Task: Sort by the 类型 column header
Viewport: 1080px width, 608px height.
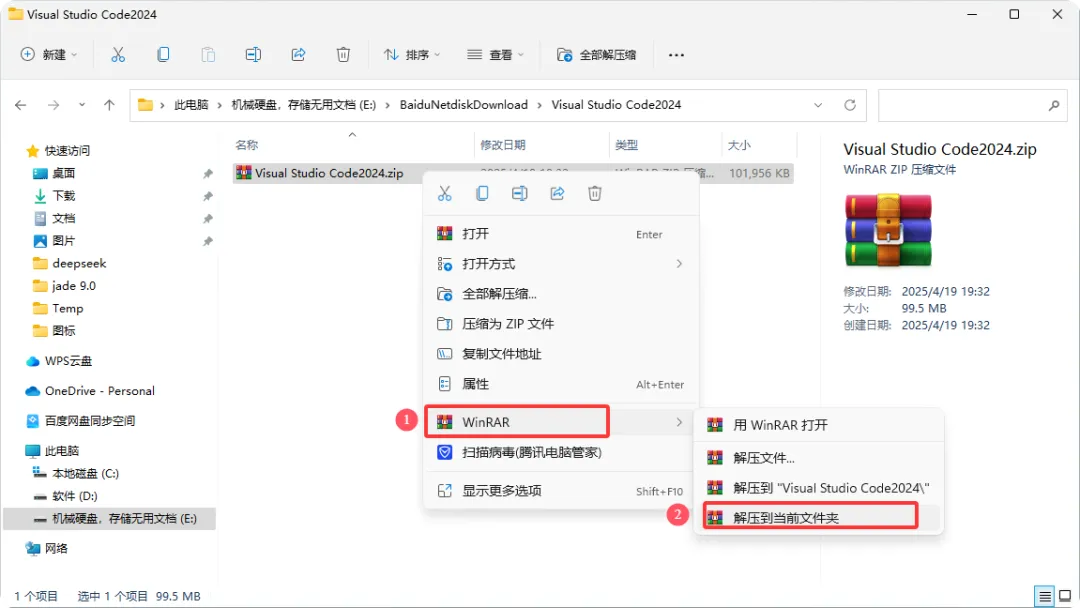Action: click(x=626, y=145)
